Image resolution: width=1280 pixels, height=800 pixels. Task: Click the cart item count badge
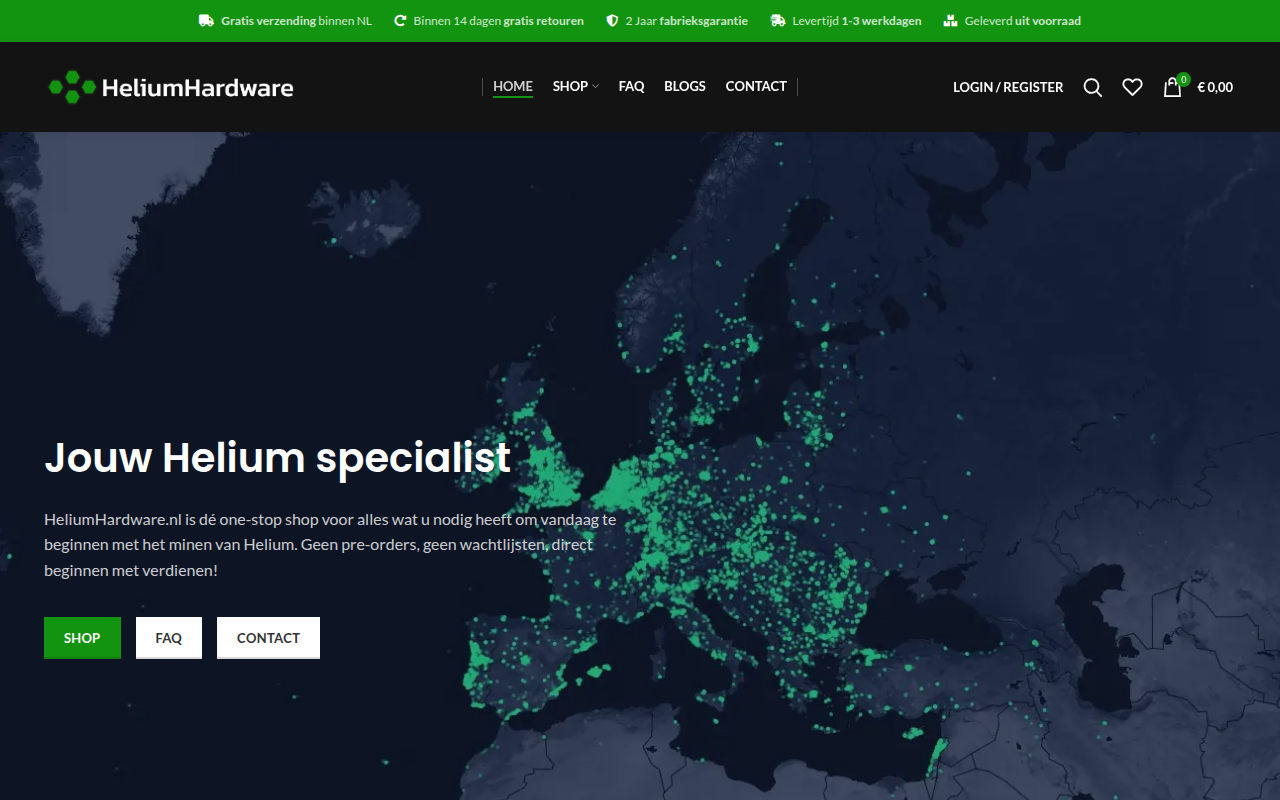1183,79
